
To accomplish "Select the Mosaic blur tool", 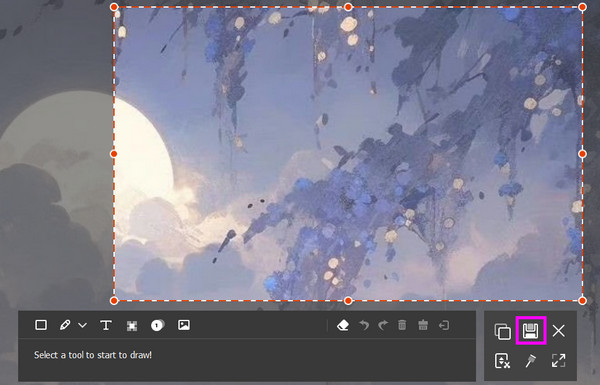I will click(x=132, y=326).
